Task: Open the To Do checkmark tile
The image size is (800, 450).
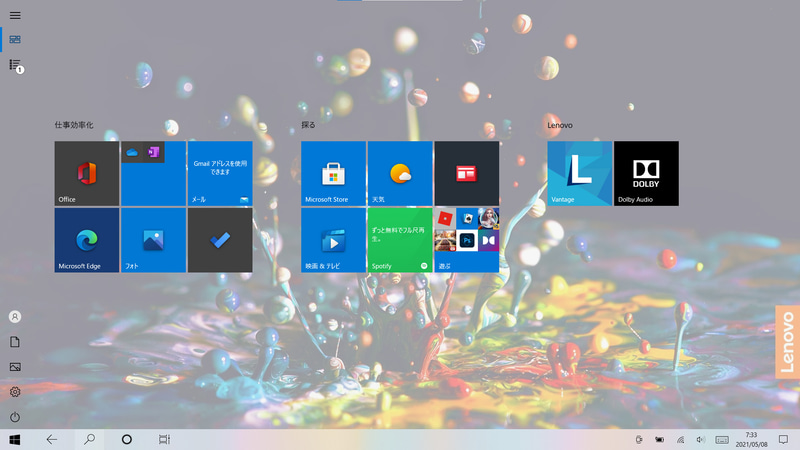Action: pyautogui.click(x=220, y=240)
